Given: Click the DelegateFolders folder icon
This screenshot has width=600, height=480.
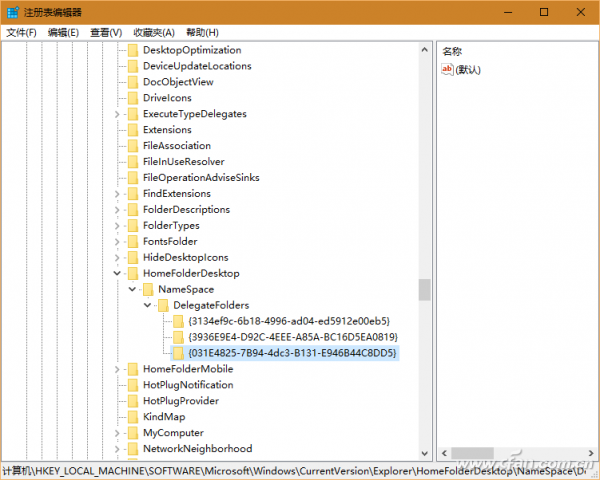Looking at the screenshot, I should (163, 305).
